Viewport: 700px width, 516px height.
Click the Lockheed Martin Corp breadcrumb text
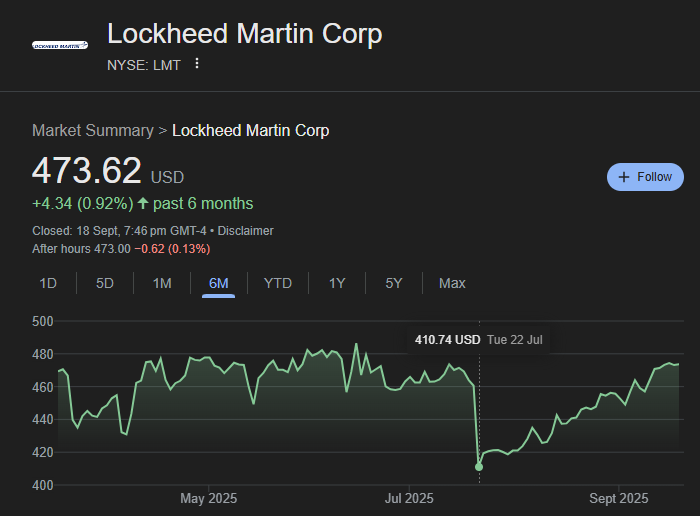click(x=250, y=131)
